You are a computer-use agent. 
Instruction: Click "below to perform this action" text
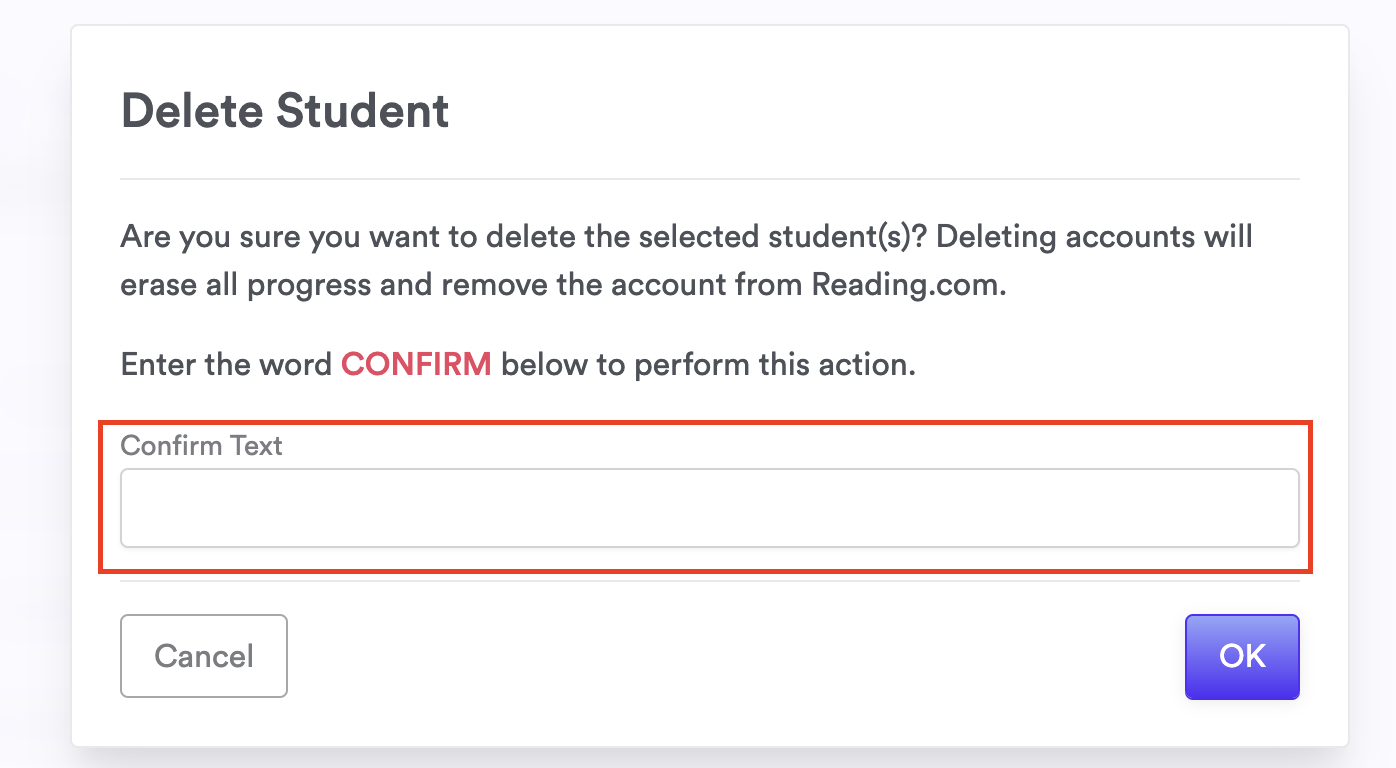click(708, 364)
